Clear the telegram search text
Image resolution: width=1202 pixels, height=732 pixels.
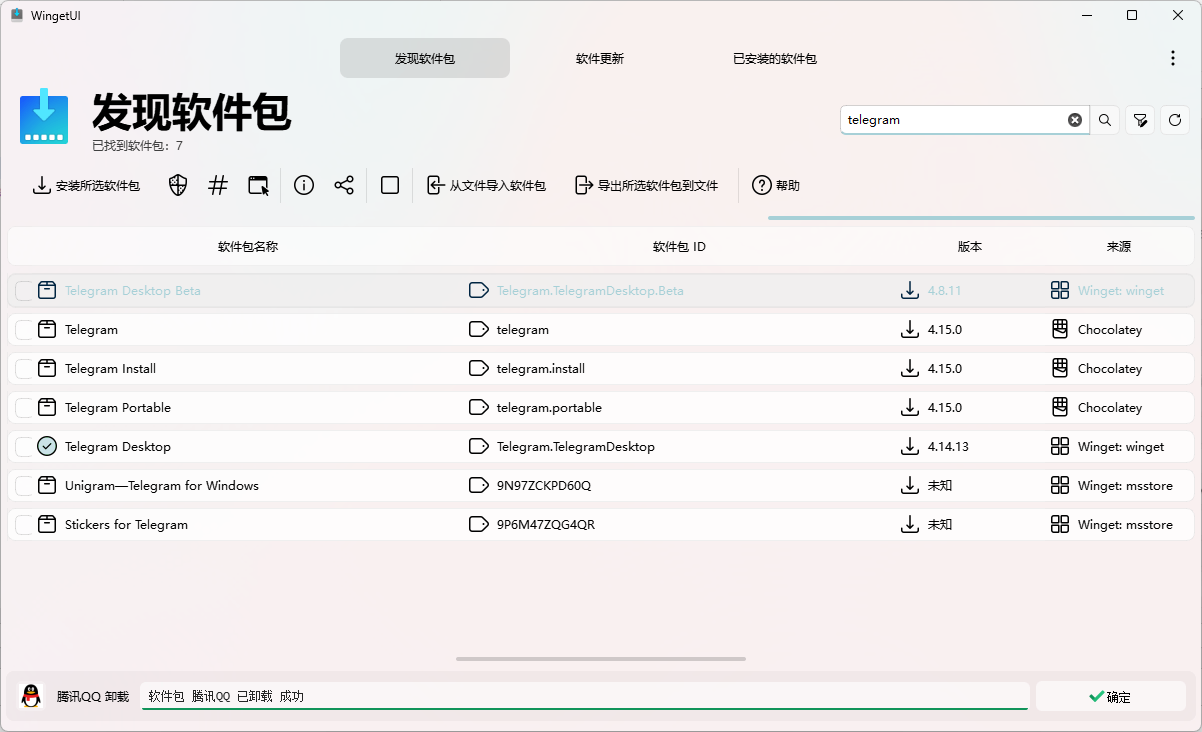click(x=1075, y=120)
